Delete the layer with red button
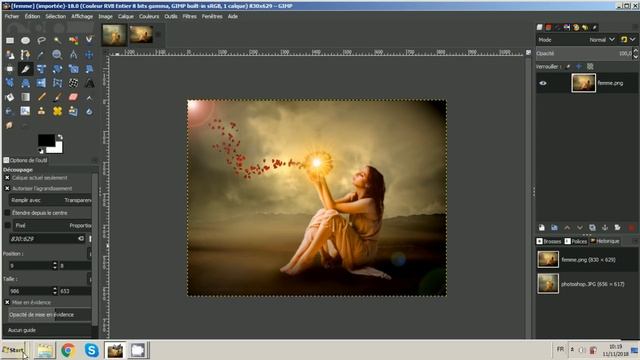640x360 pixels. click(631, 228)
